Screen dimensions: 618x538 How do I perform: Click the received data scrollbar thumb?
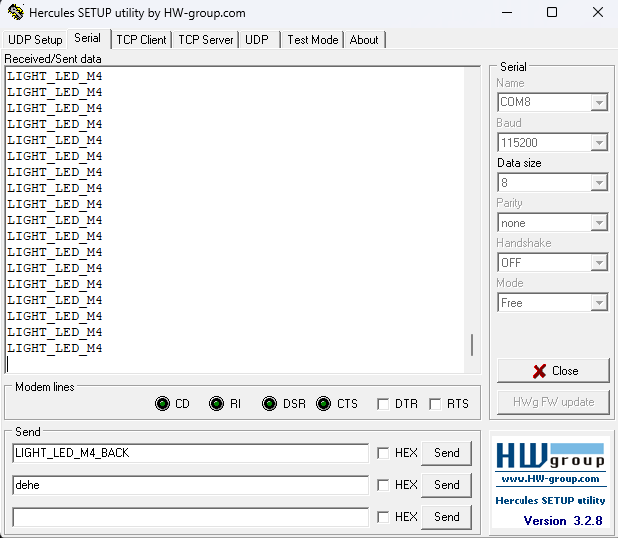[x=472, y=345]
